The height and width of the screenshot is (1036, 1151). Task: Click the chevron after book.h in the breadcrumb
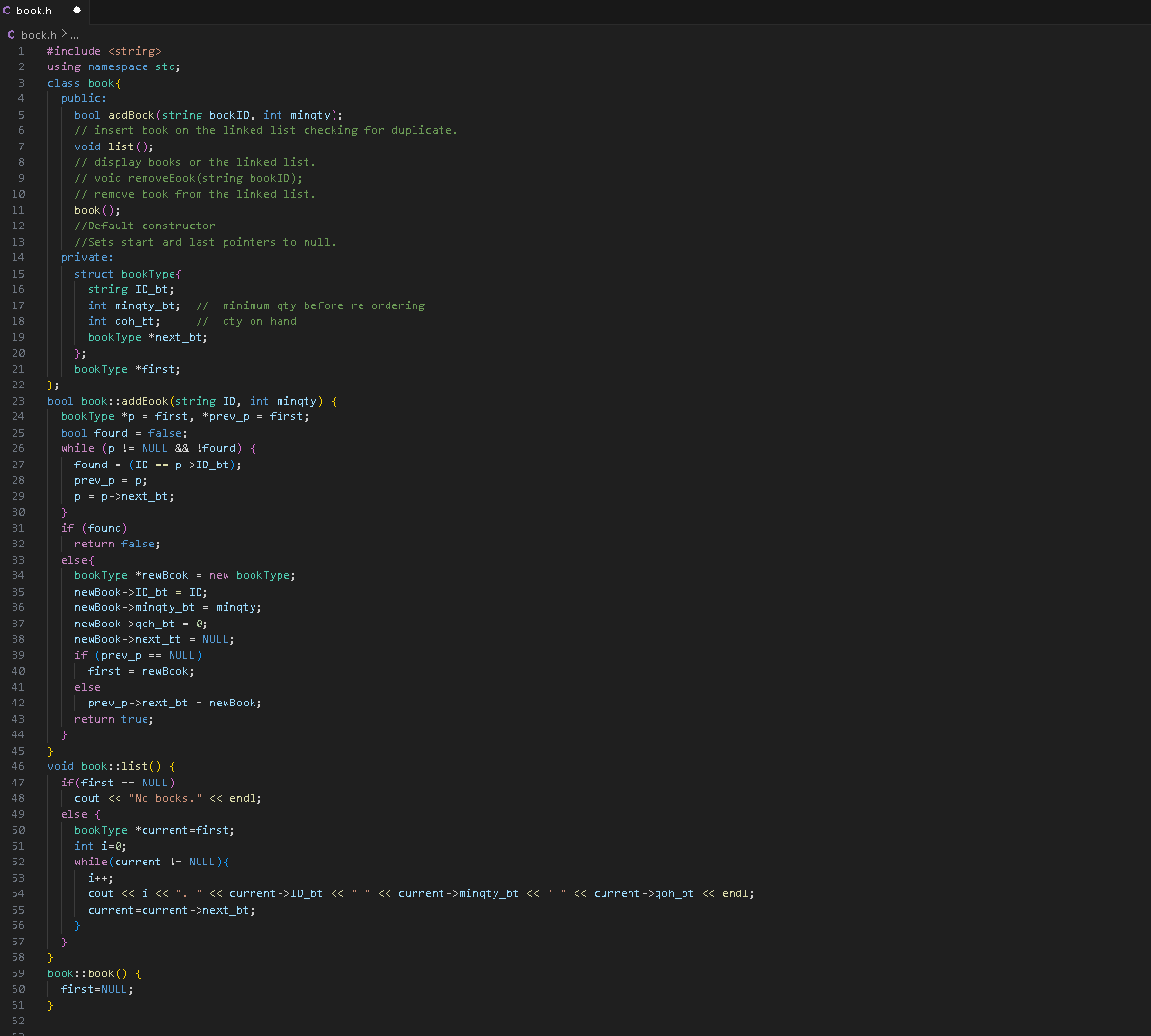pos(62,34)
